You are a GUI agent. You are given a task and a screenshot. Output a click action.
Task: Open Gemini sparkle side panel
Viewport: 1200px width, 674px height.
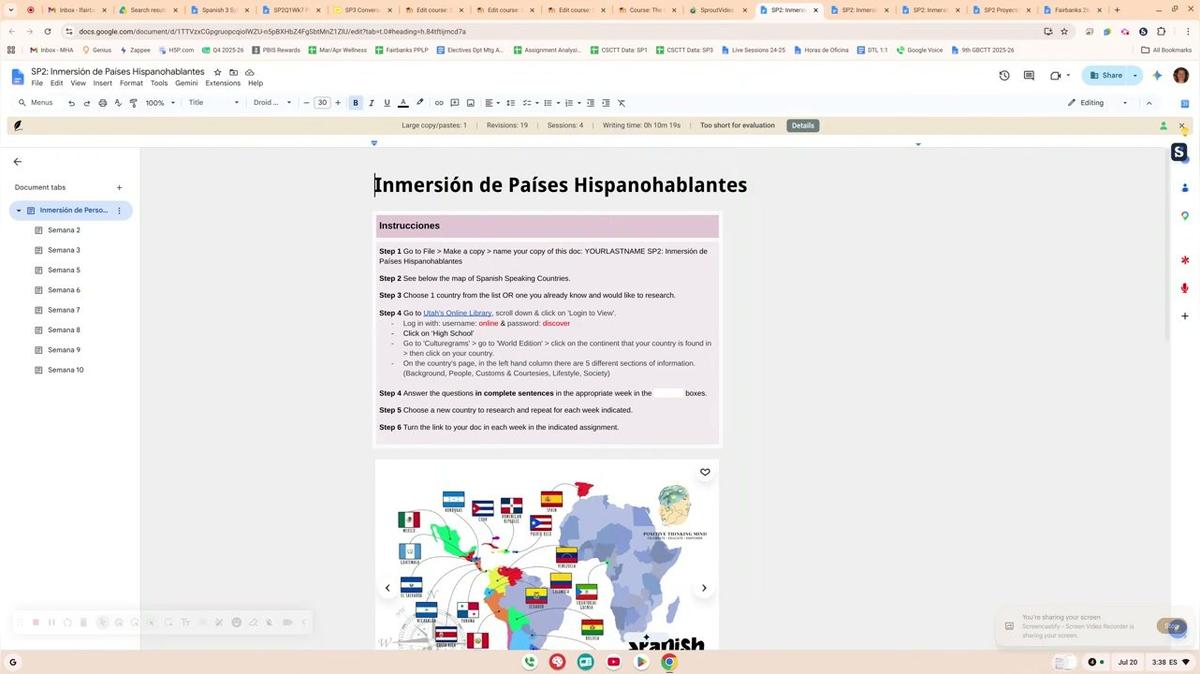coord(1157,76)
